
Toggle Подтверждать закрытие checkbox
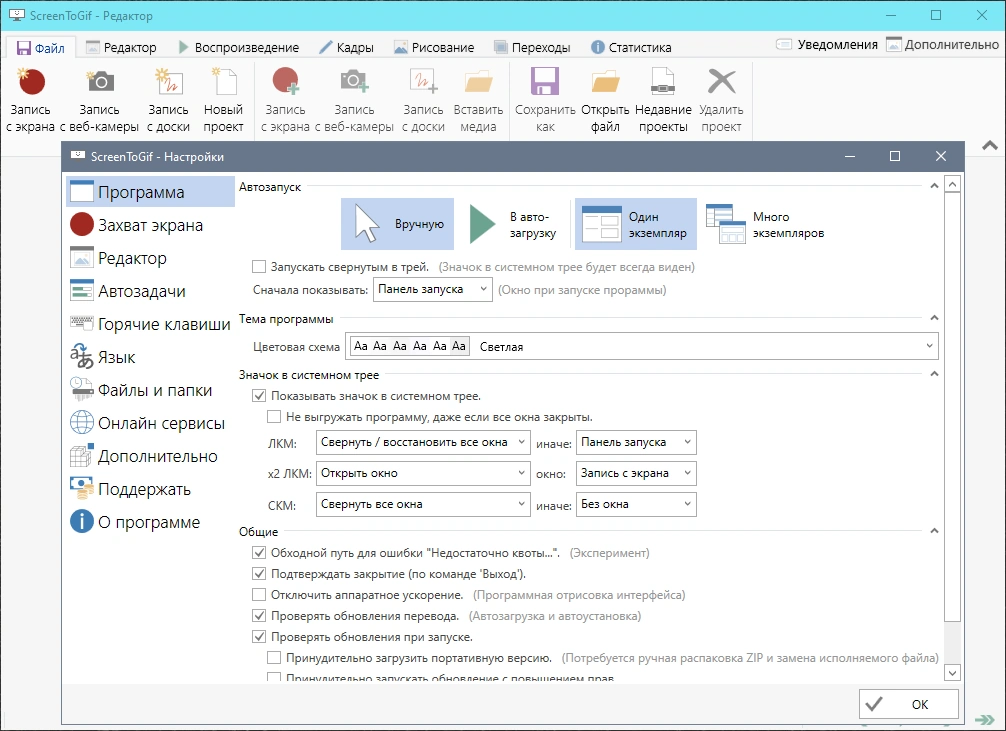coord(259,574)
